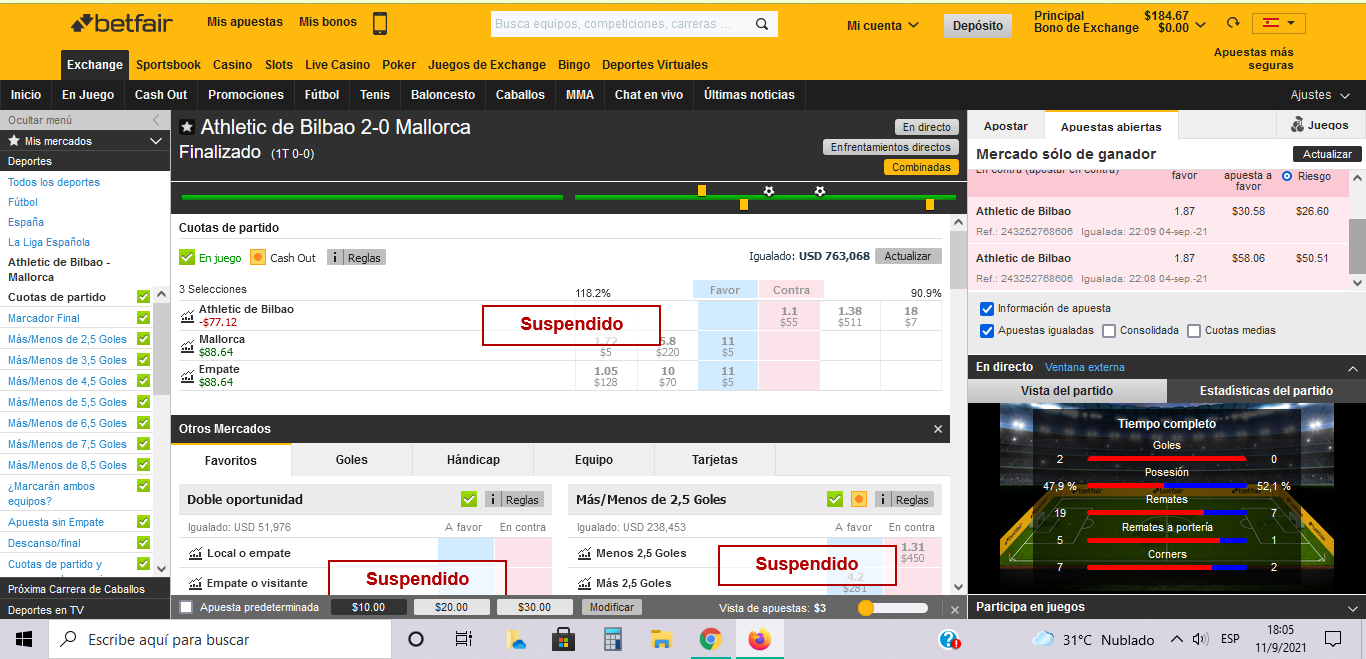1366x659 pixels.
Task: Open the Apostar tab
Action: click(1006, 126)
